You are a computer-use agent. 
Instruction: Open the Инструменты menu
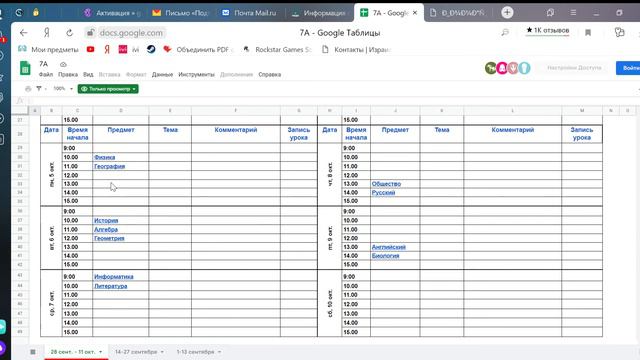point(196,75)
